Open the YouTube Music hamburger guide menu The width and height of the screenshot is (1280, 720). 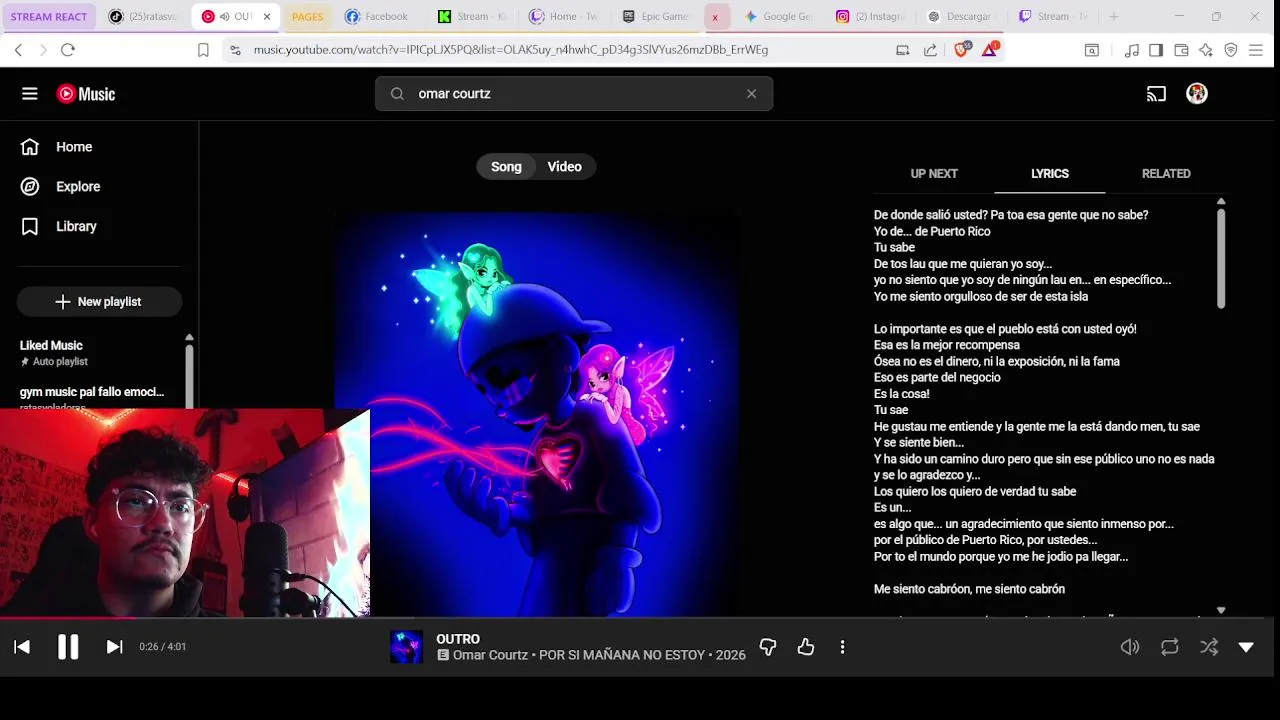30,94
